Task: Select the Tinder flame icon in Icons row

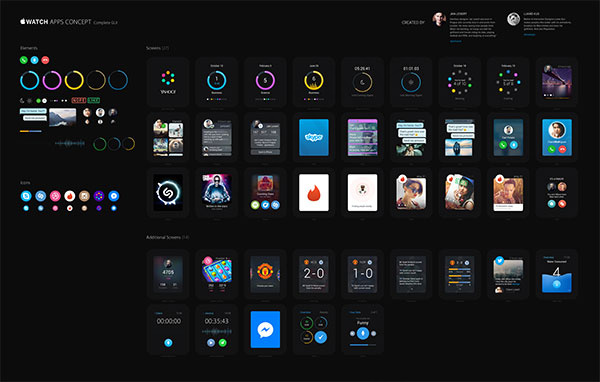Action: click(70, 196)
